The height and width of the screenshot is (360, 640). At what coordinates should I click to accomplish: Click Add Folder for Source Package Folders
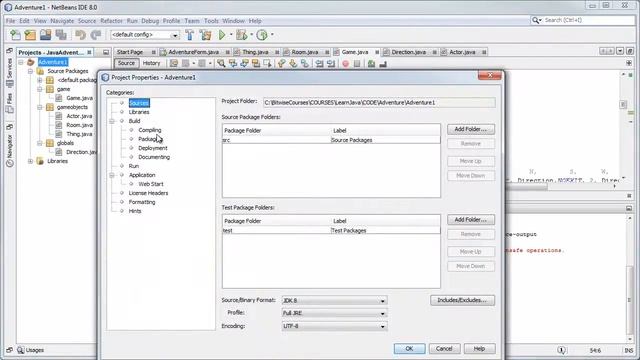tap(471, 129)
